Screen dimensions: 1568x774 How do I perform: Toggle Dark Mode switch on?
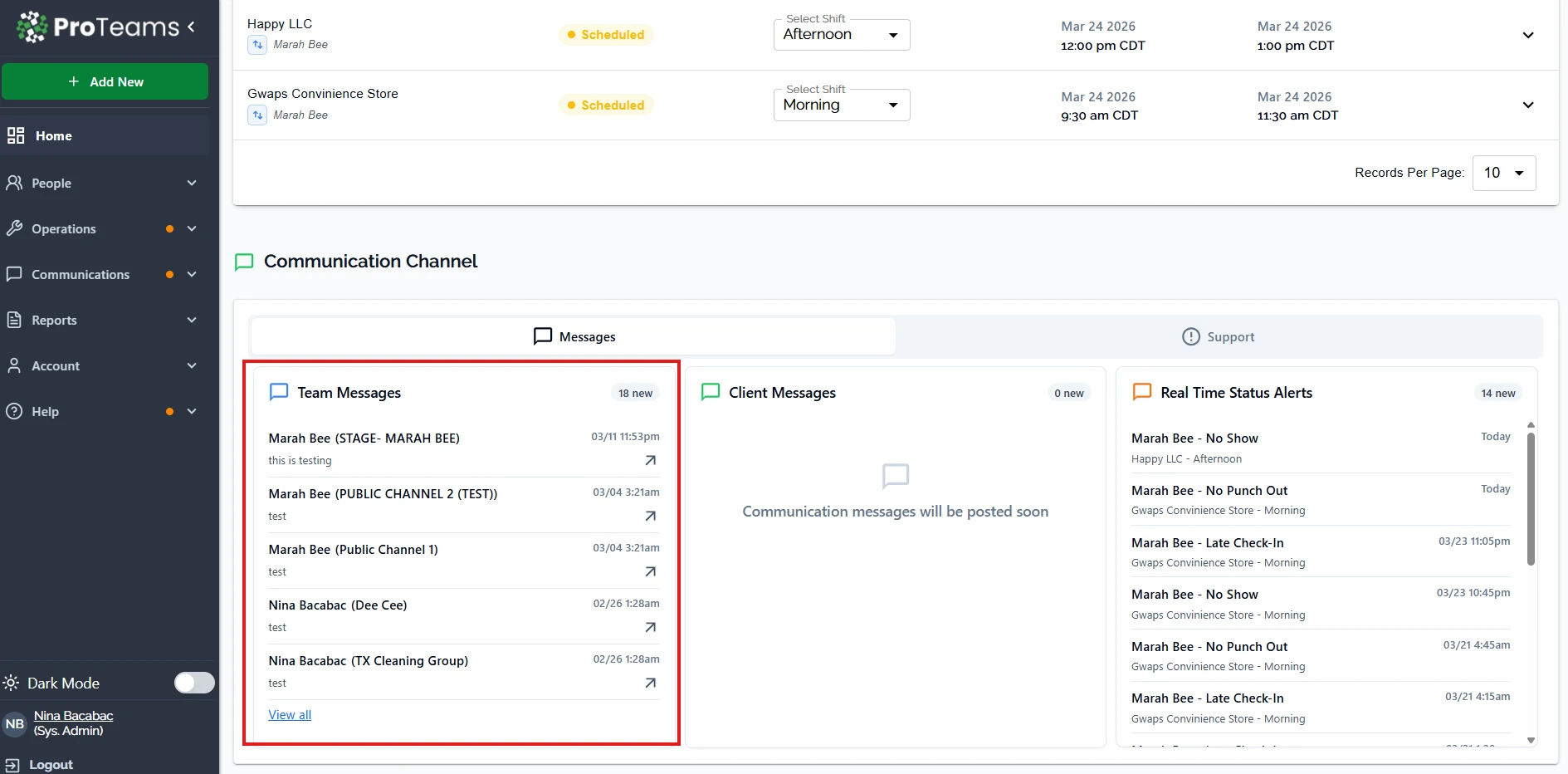coord(194,683)
